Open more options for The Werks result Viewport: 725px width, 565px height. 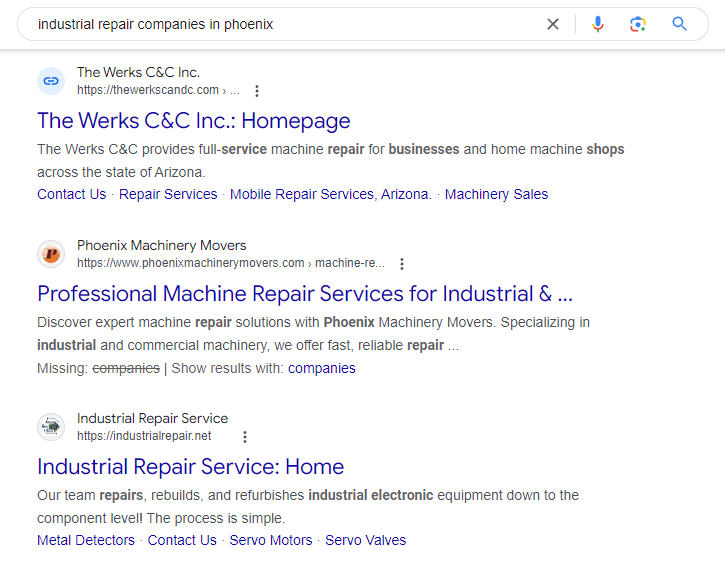pos(257,91)
